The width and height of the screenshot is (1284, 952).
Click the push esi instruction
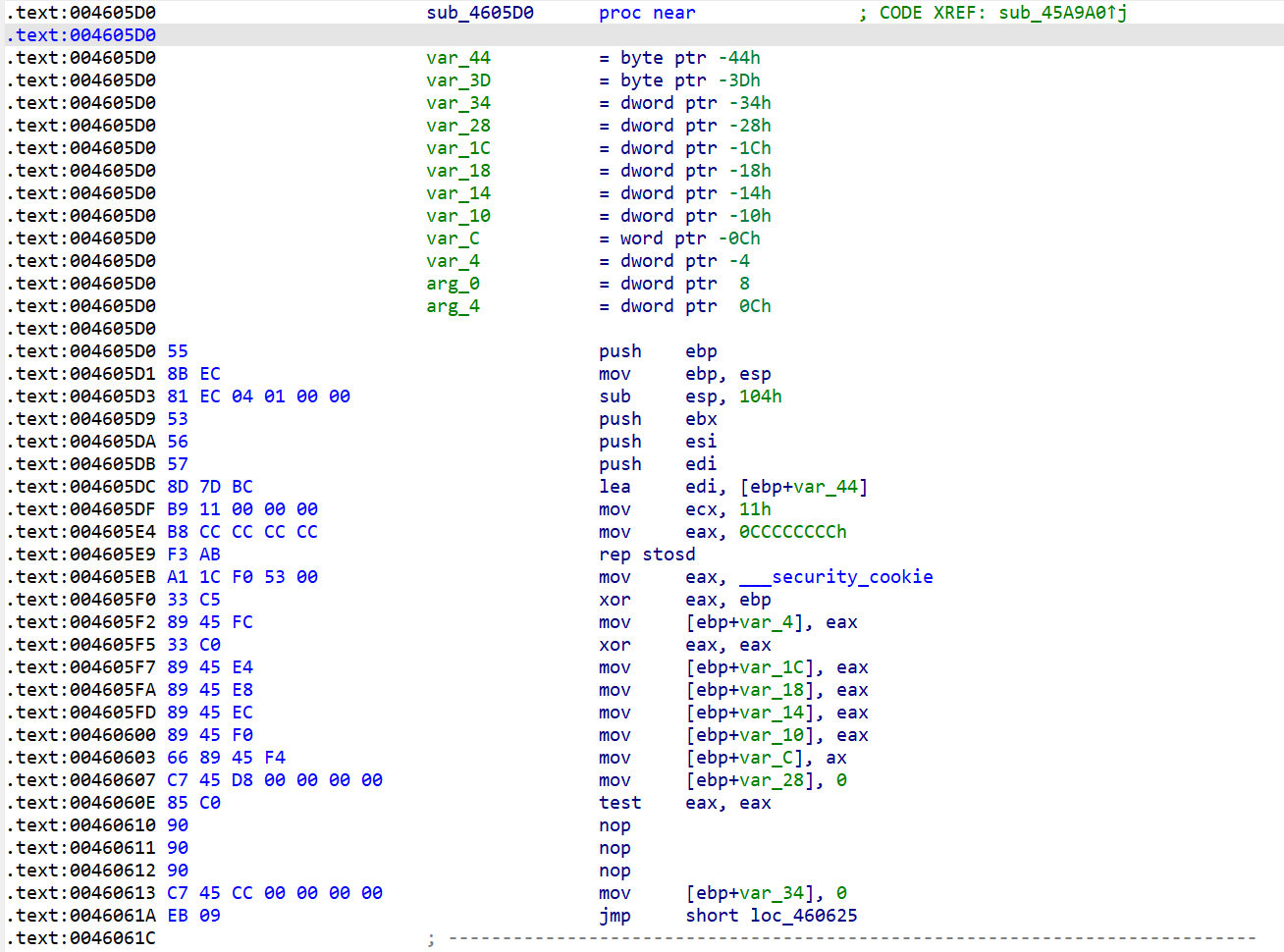(x=658, y=442)
